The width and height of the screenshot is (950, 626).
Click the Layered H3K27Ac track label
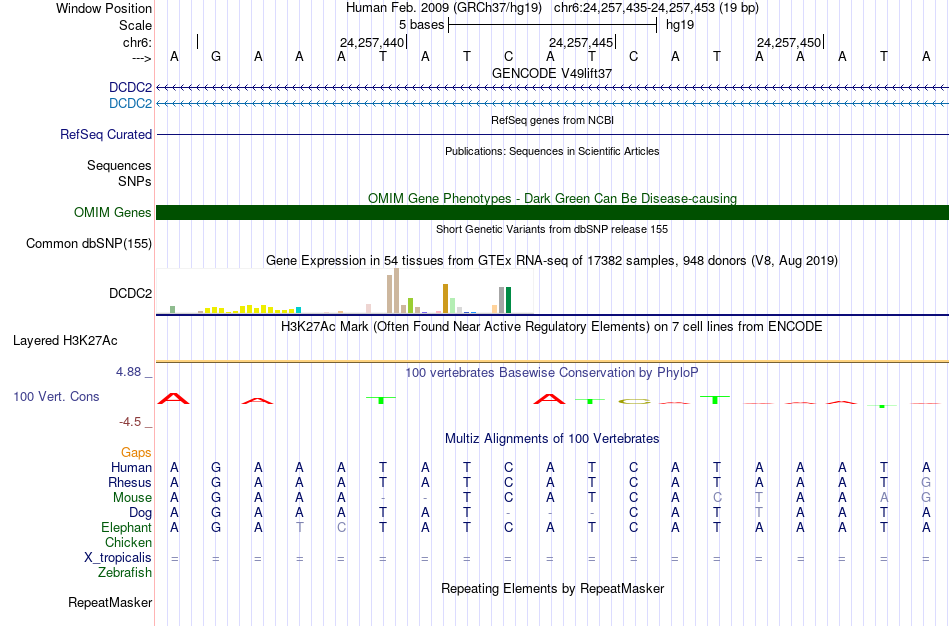(x=65, y=341)
